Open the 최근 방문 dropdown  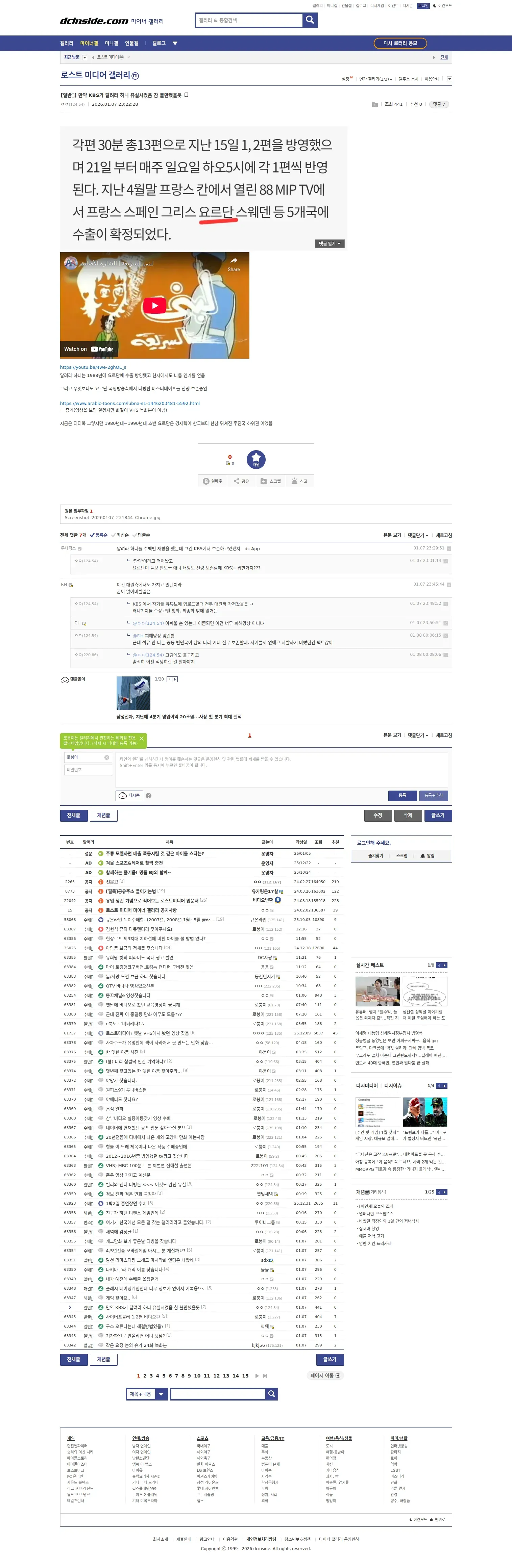coord(84,57)
